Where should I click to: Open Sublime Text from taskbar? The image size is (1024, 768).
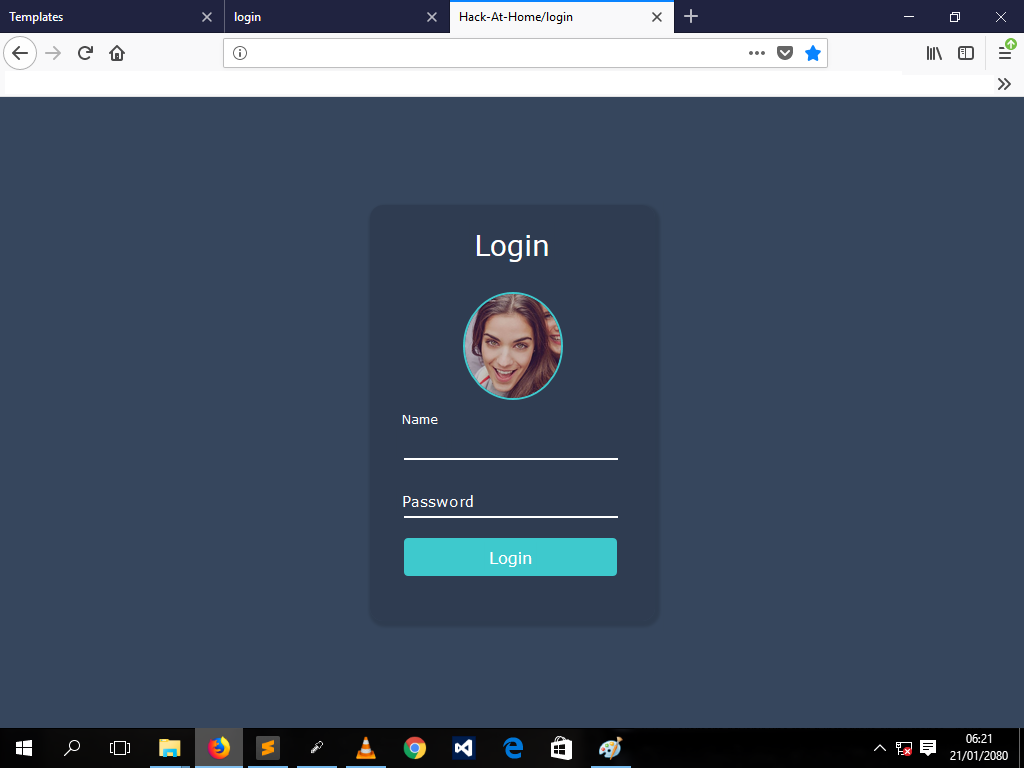coord(268,748)
